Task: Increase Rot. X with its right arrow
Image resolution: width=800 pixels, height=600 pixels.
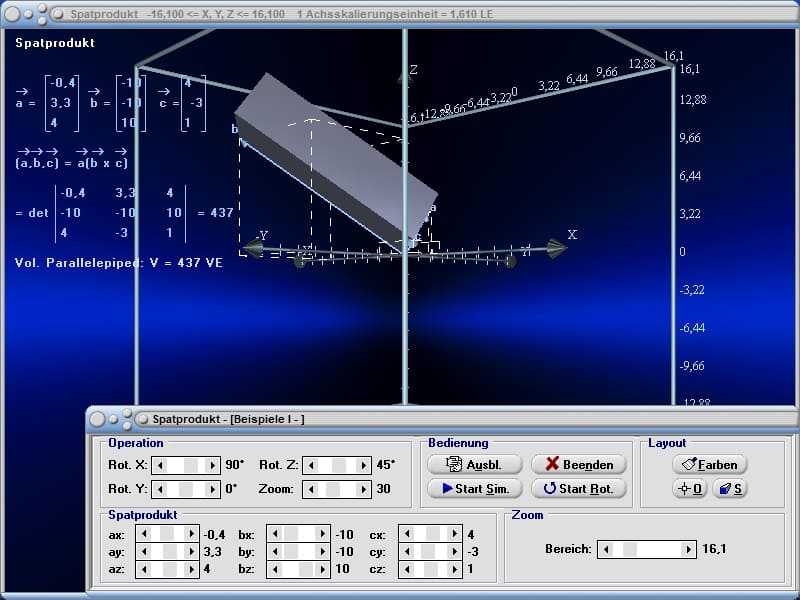Action: (212, 465)
